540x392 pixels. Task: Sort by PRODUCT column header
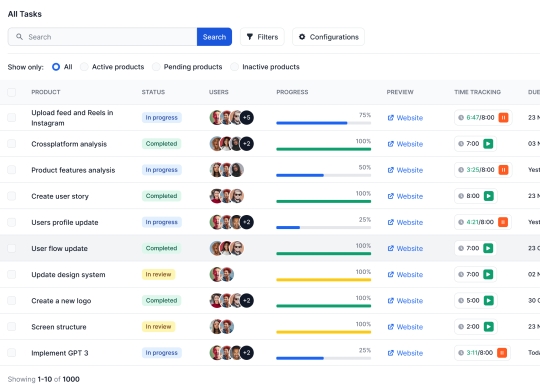click(x=46, y=92)
